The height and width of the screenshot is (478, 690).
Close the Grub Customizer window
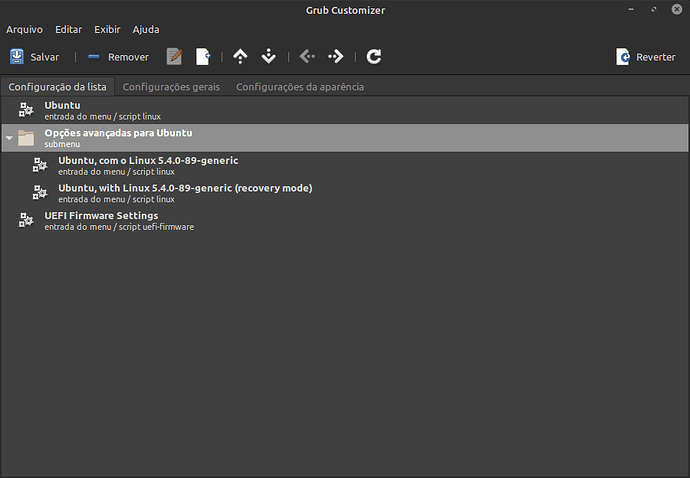pos(677,9)
